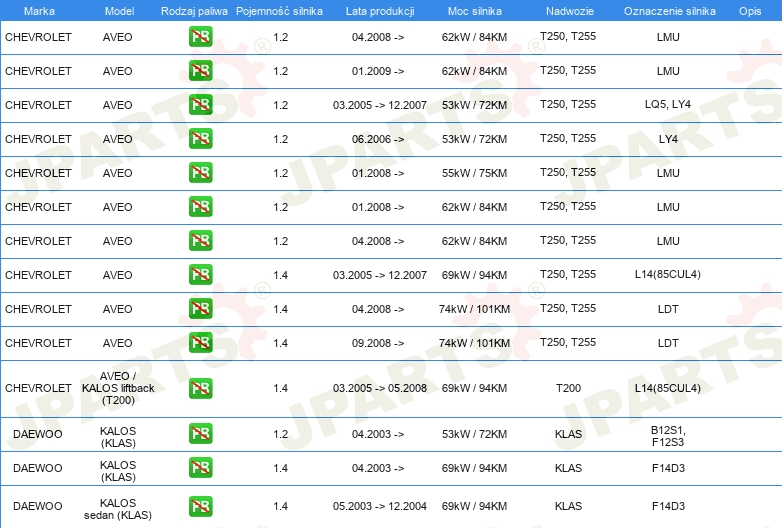
Task: Select 'T250, T255' cell in 01.2009 row
Action: click(x=568, y=70)
